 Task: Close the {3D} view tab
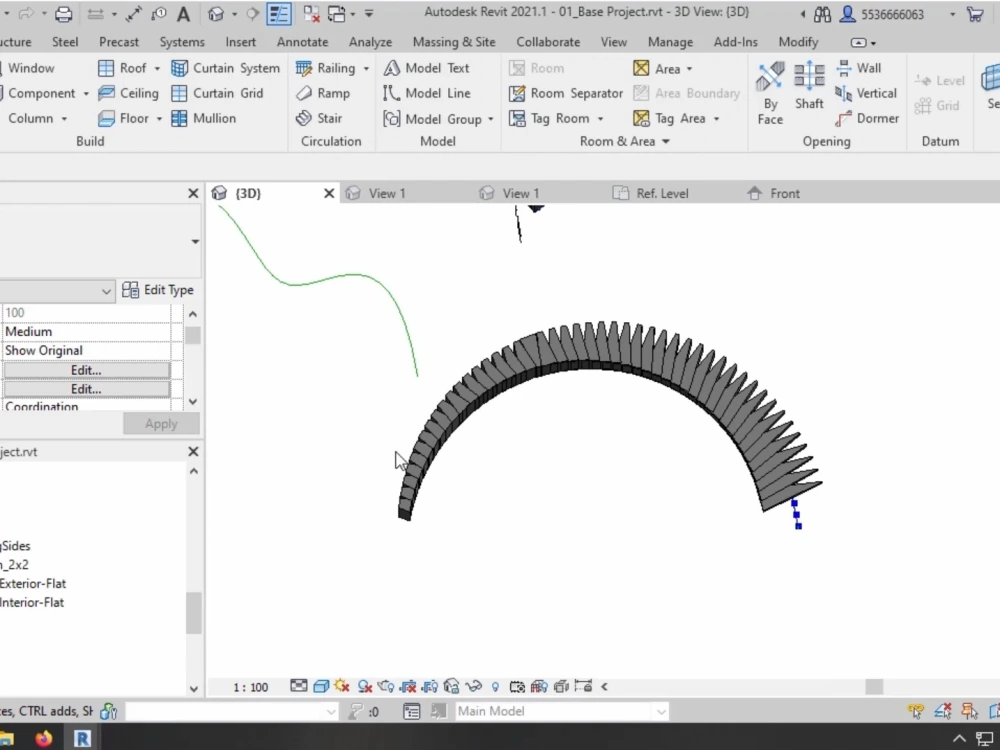[x=329, y=193]
